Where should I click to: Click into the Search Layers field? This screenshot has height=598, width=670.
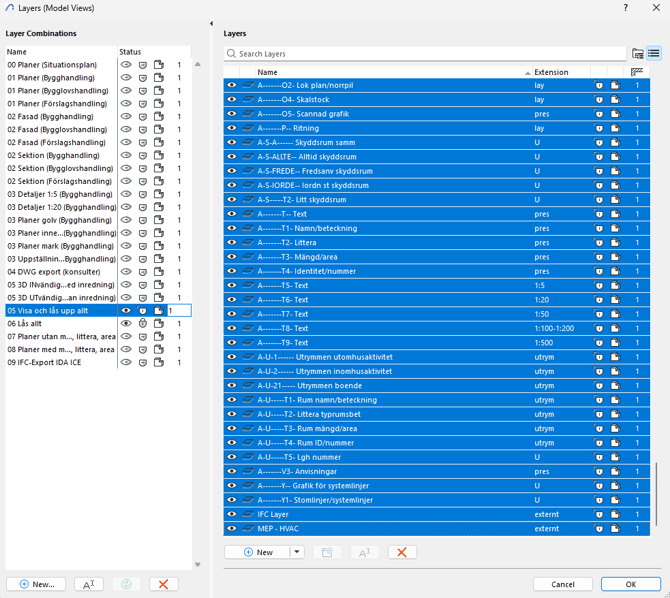(425, 54)
